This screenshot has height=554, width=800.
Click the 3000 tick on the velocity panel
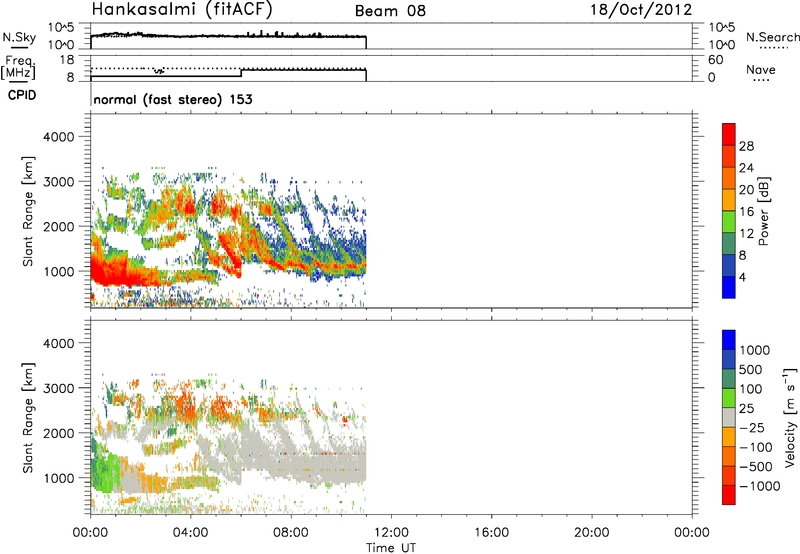[59, 388]
